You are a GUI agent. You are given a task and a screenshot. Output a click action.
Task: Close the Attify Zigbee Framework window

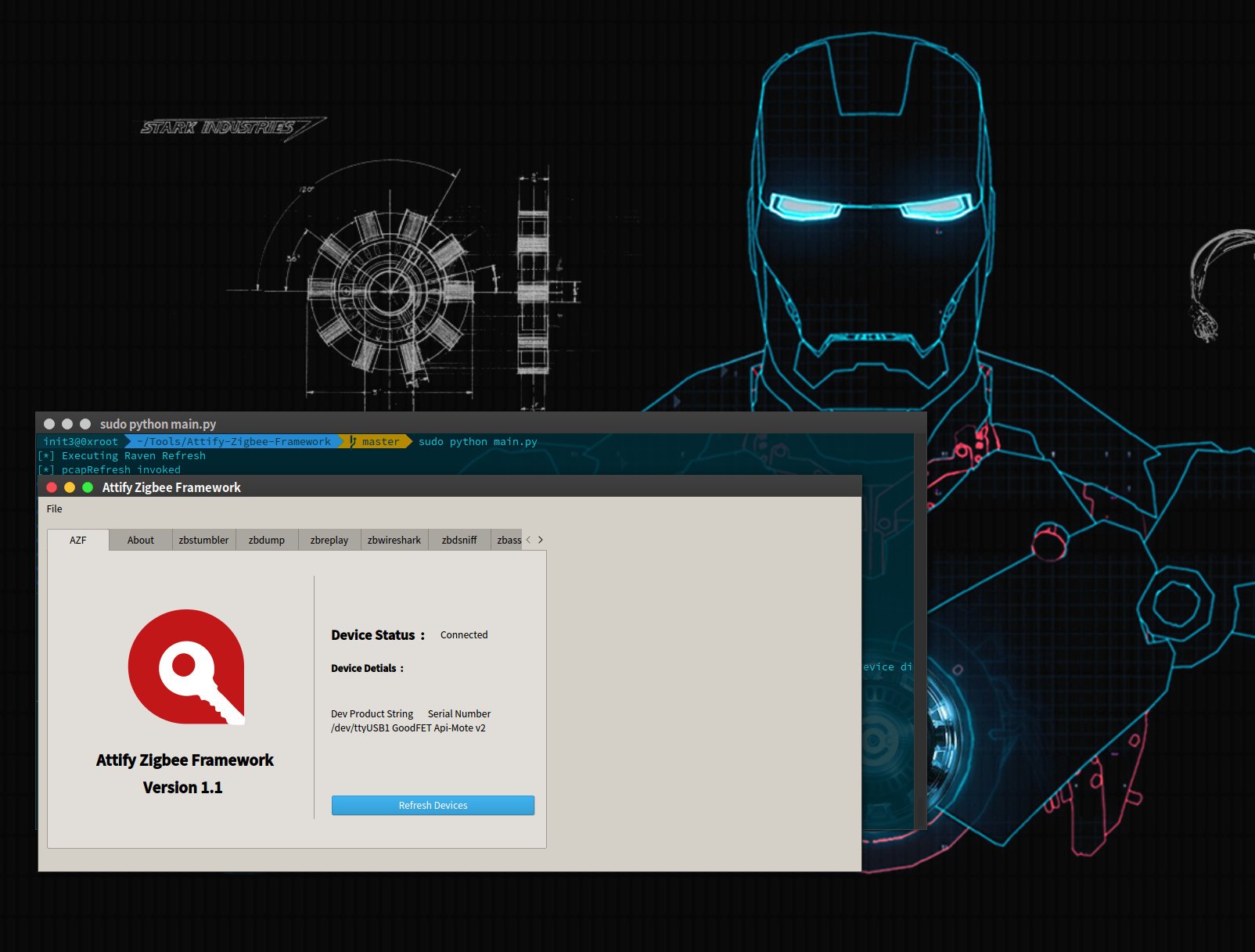(52, 487)
